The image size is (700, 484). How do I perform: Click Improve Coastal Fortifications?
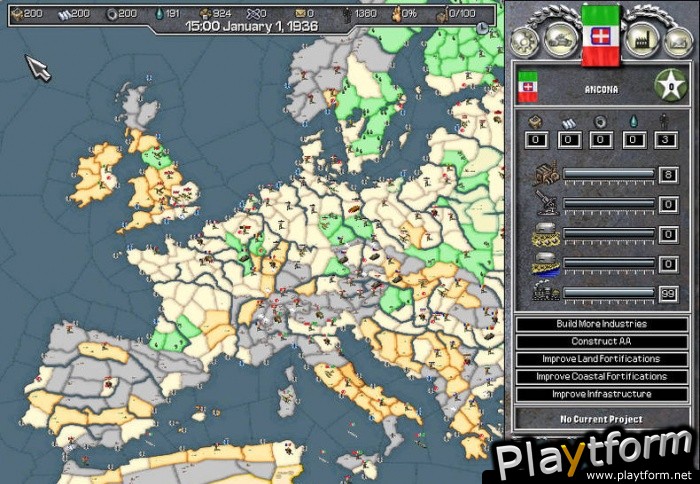click(x=601, y=376)
